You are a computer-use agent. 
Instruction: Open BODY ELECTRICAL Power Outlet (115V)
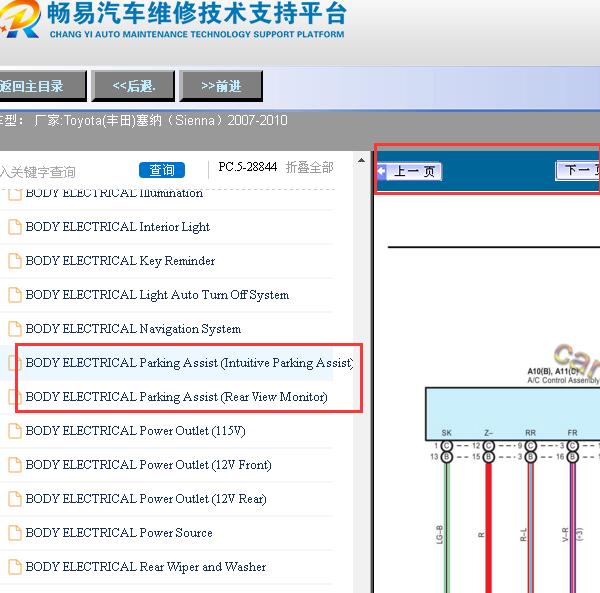(x=135, y=431)
